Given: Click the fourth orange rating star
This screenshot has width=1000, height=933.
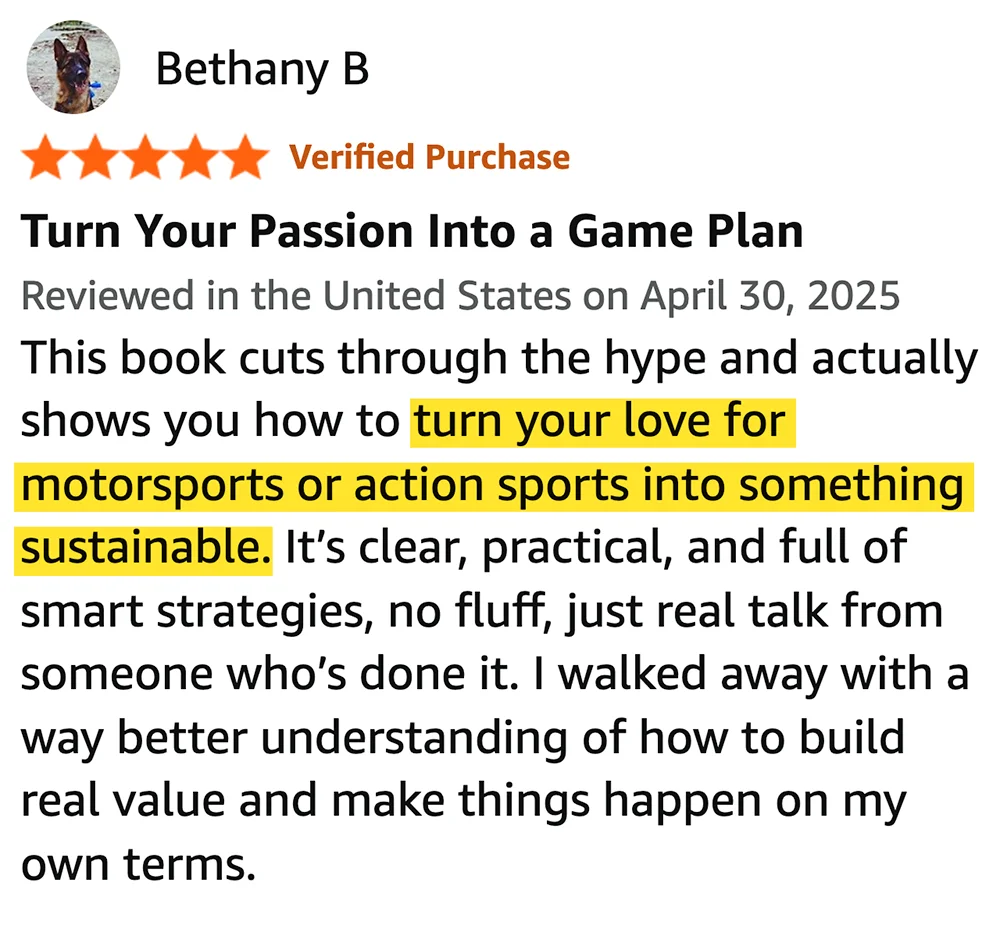Looking at the screenshot, I should coord(195,157).
